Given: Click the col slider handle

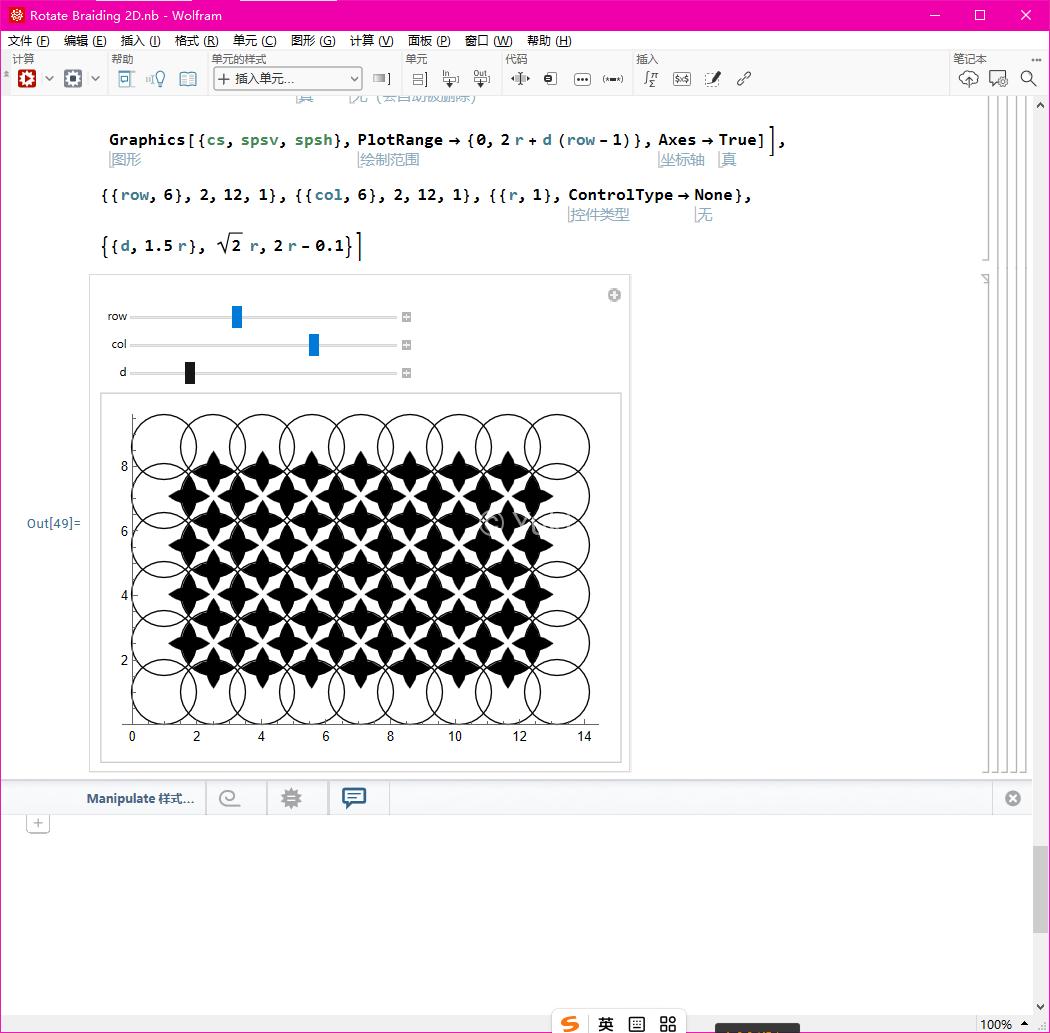Looking at the screenshot, I should click(314, 345).
